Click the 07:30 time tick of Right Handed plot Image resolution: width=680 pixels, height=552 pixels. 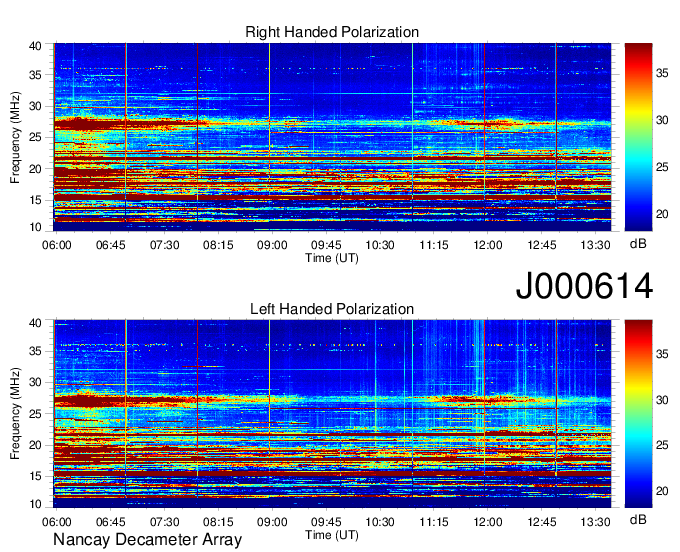[x=164, y=245]
